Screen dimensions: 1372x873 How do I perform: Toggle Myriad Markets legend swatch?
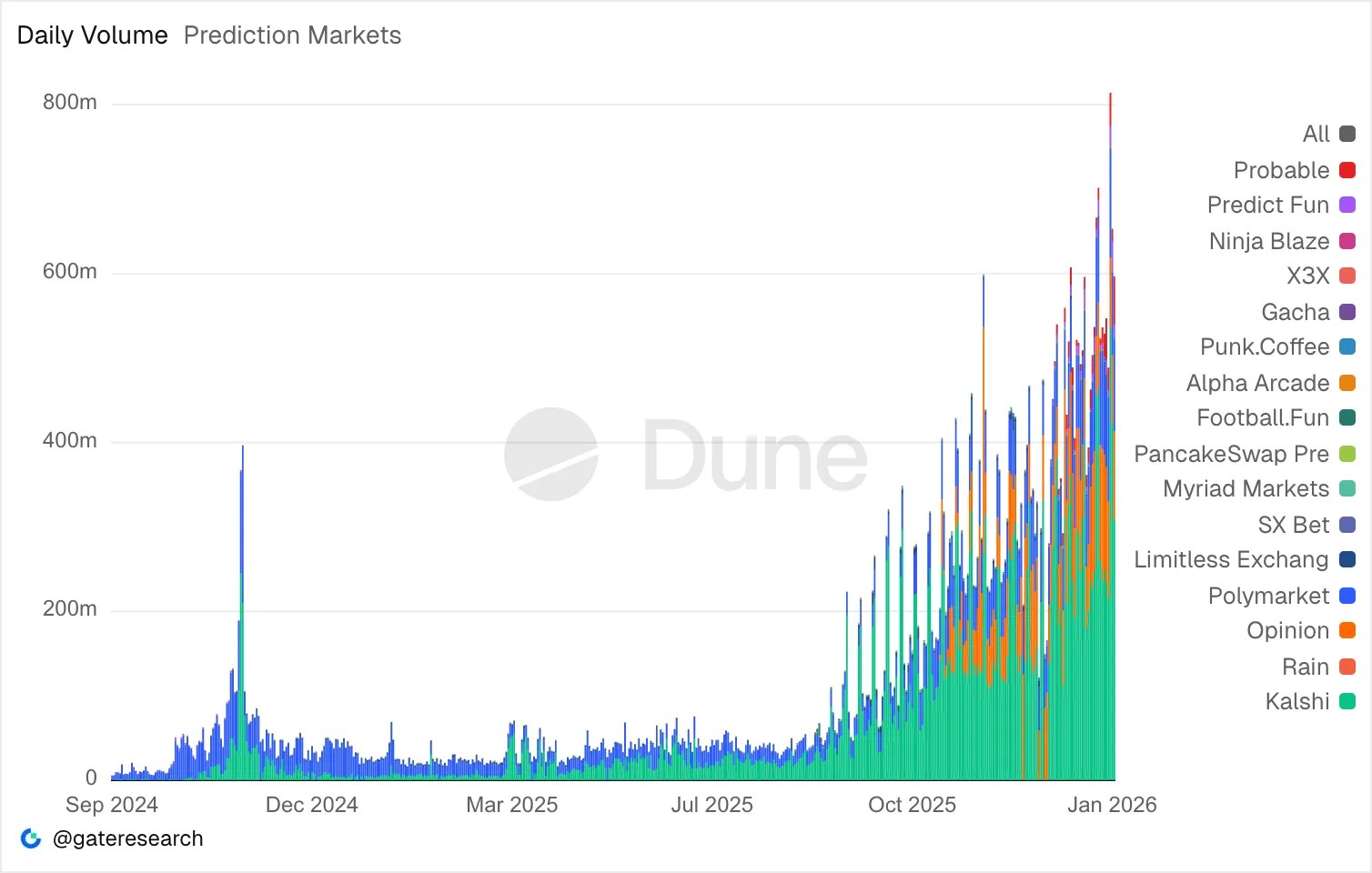[x=1347, y=489]
